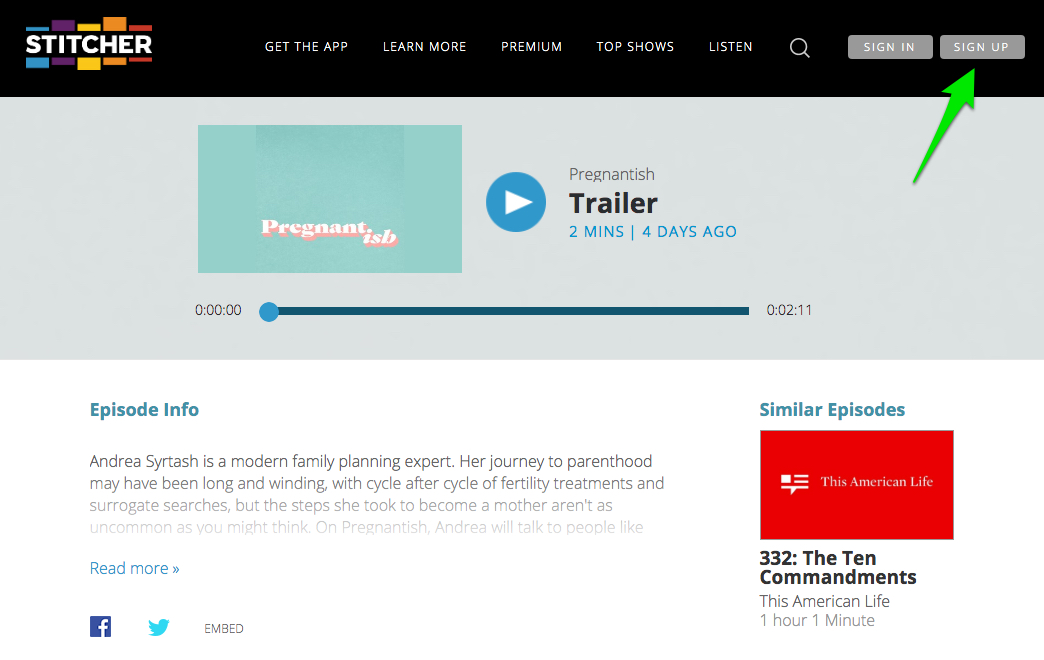Viewport: 1044px width, 660px height.
Task: Open the Pregnantish show link
Action: tap(611, 174)
